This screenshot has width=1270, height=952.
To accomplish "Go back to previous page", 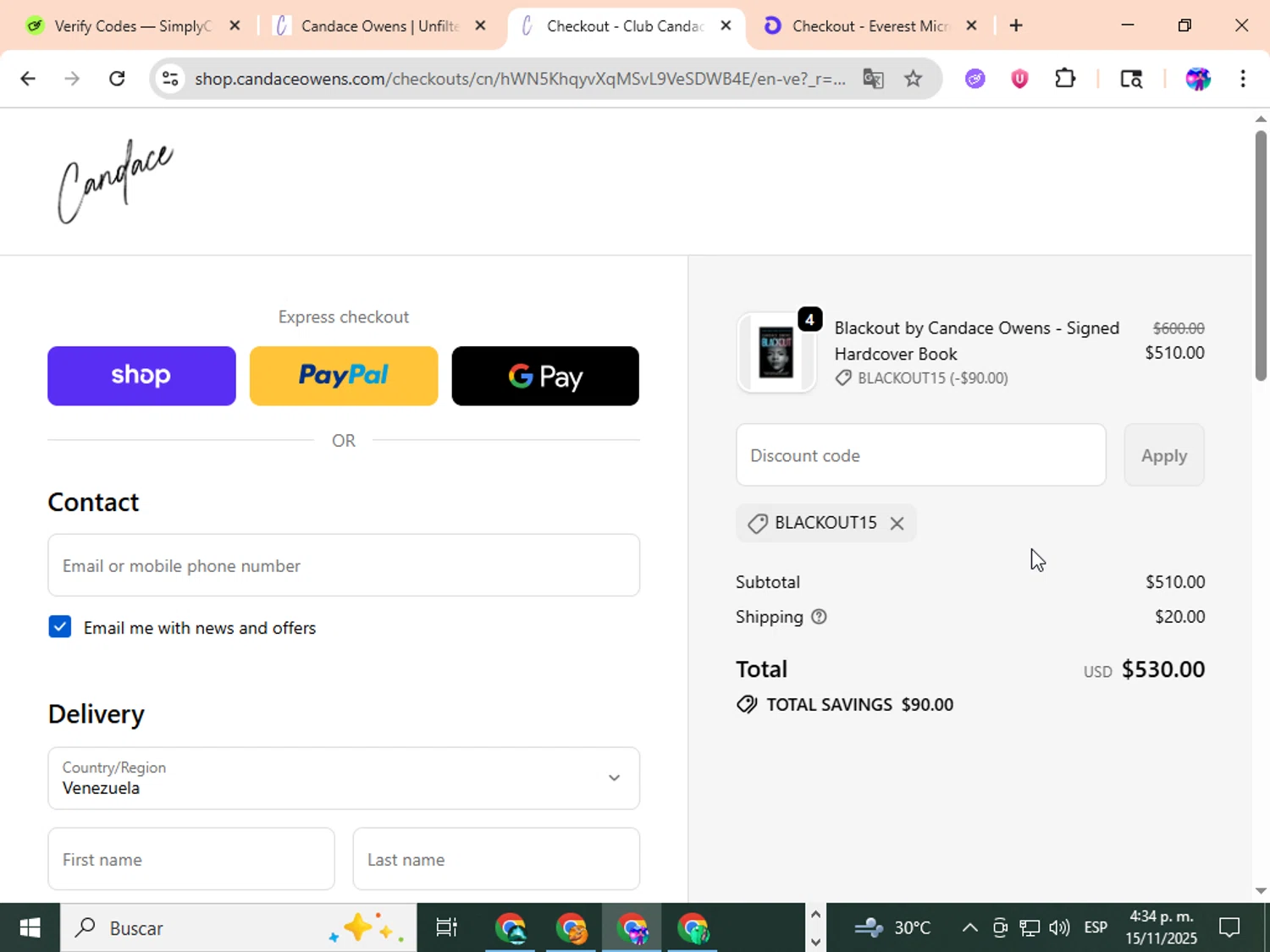I will (x=28, y=79).
